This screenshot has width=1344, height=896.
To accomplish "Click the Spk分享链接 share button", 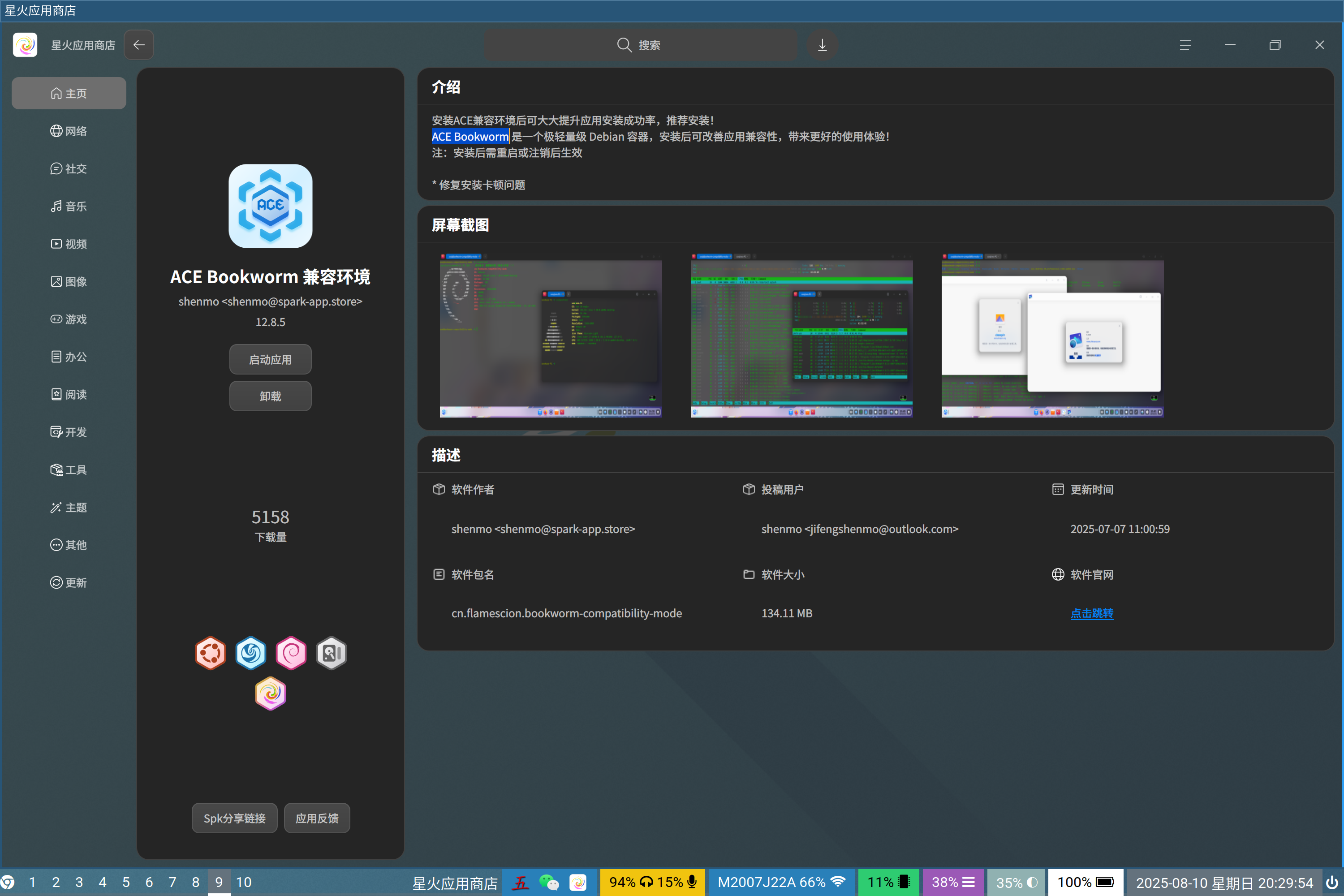I will click(x=234, y=818).
